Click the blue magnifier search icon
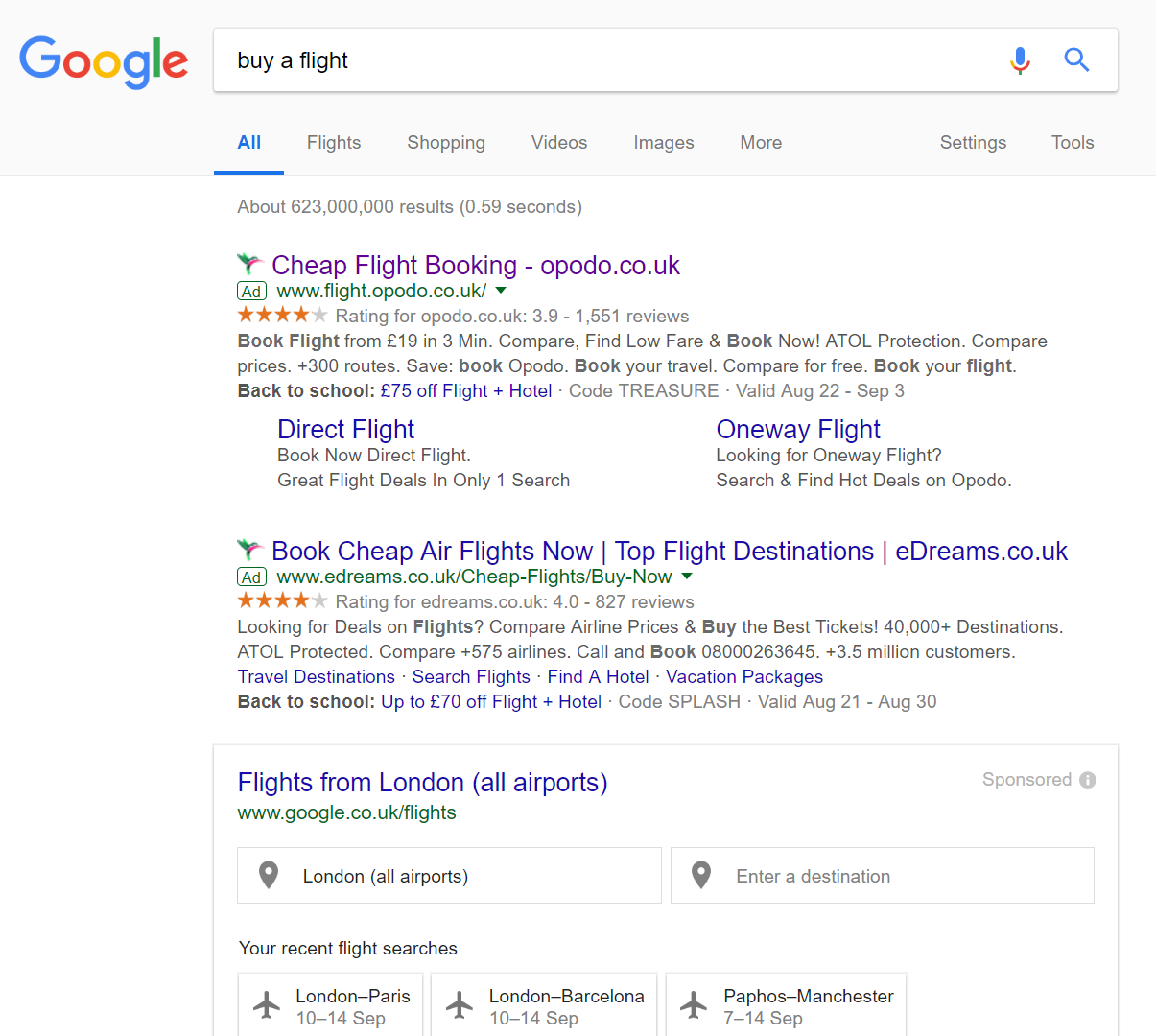1156x1036 pixels. pyautogui.click(x=1076, y=60)
